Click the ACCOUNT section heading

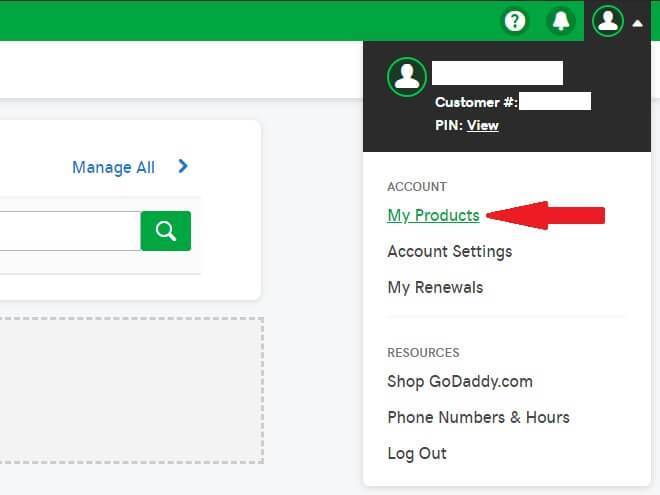pyautogui.click(x=417, y=186)
